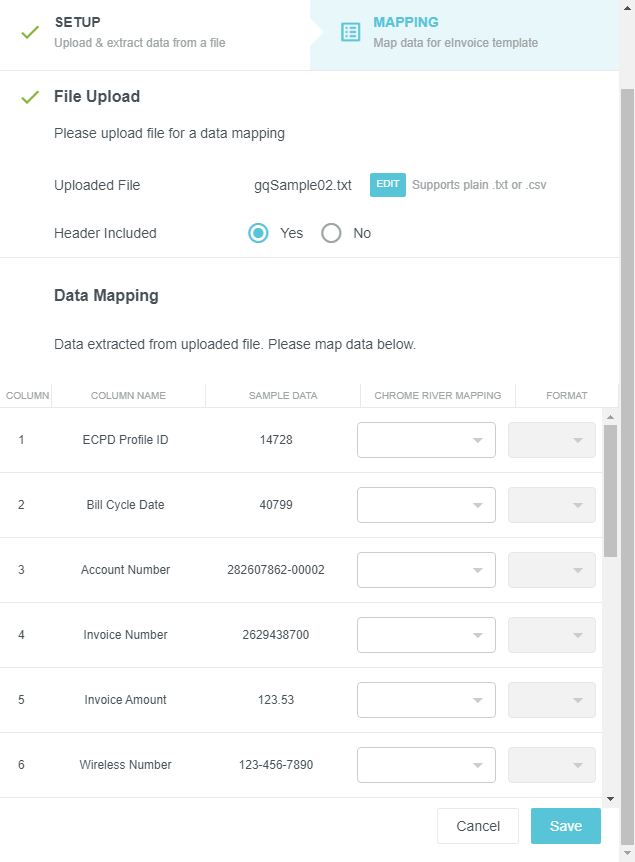Open Chrome River Mapping dropdown for ECPD Profile ID
The image size is (635, 862).
coord(426,440)
